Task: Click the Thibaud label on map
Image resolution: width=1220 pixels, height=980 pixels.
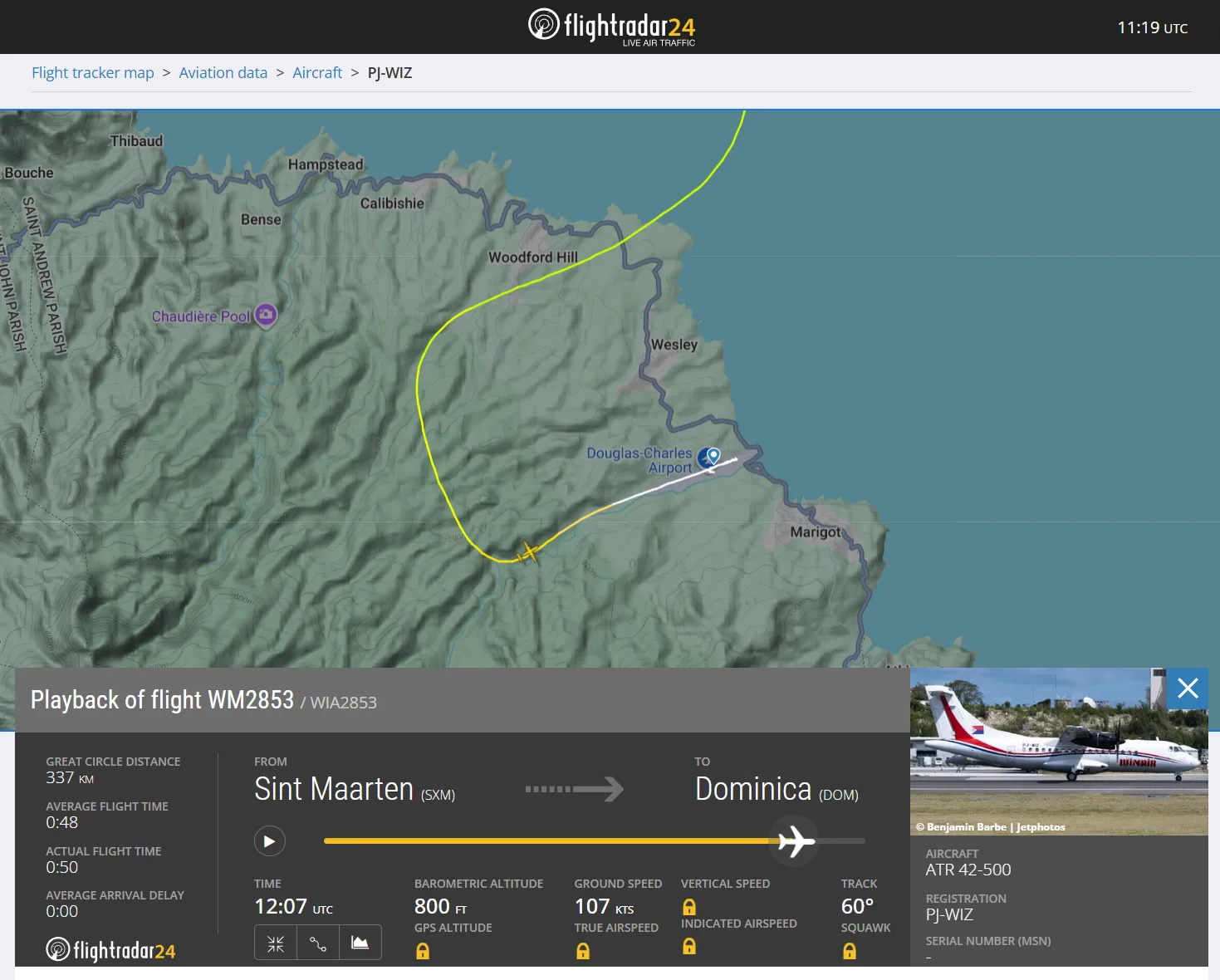Action: pos(137,141)
